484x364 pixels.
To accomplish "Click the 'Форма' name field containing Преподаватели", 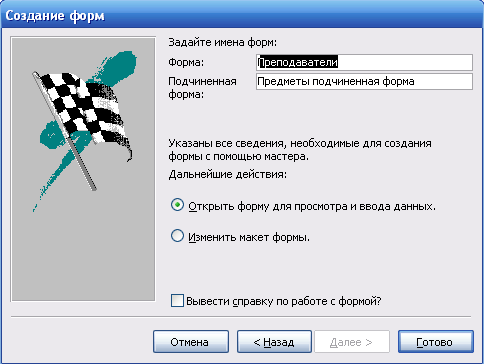I will [364, 62].
